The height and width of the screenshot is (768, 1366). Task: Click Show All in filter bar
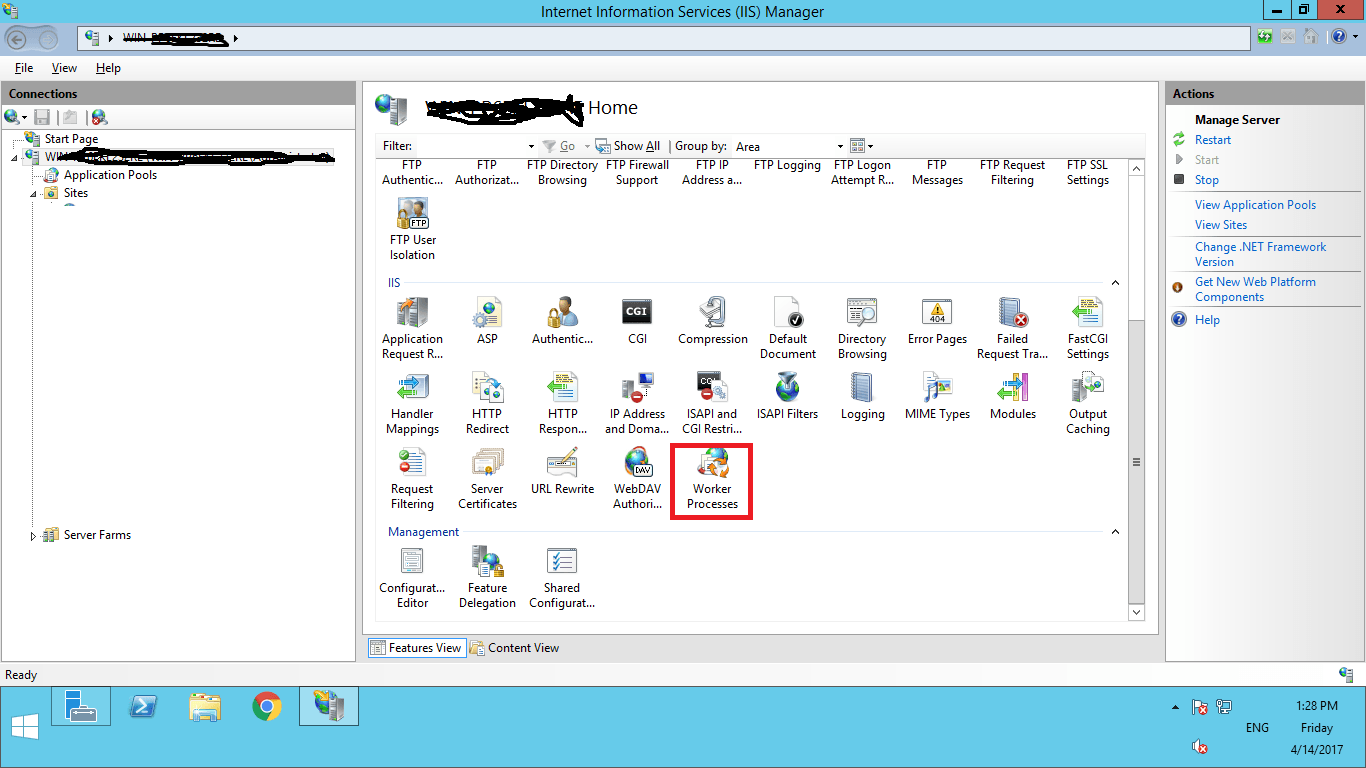point(627,146)
